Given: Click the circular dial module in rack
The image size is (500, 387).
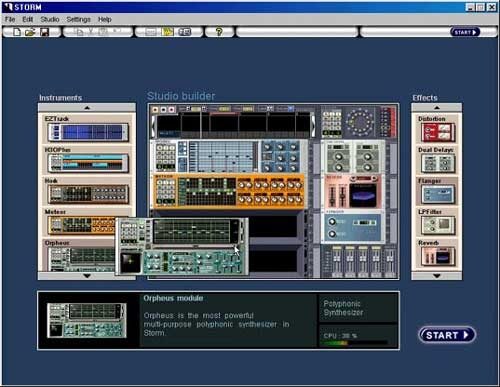Looking at the screenshot, I should (359, 122).
